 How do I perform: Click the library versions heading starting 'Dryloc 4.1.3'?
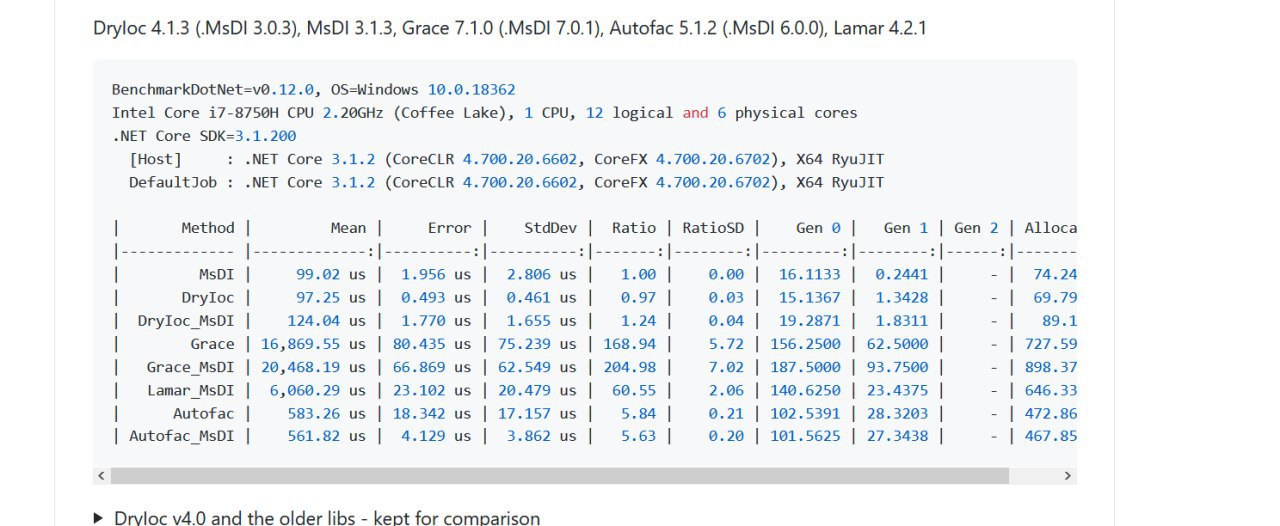pos(510,28)
